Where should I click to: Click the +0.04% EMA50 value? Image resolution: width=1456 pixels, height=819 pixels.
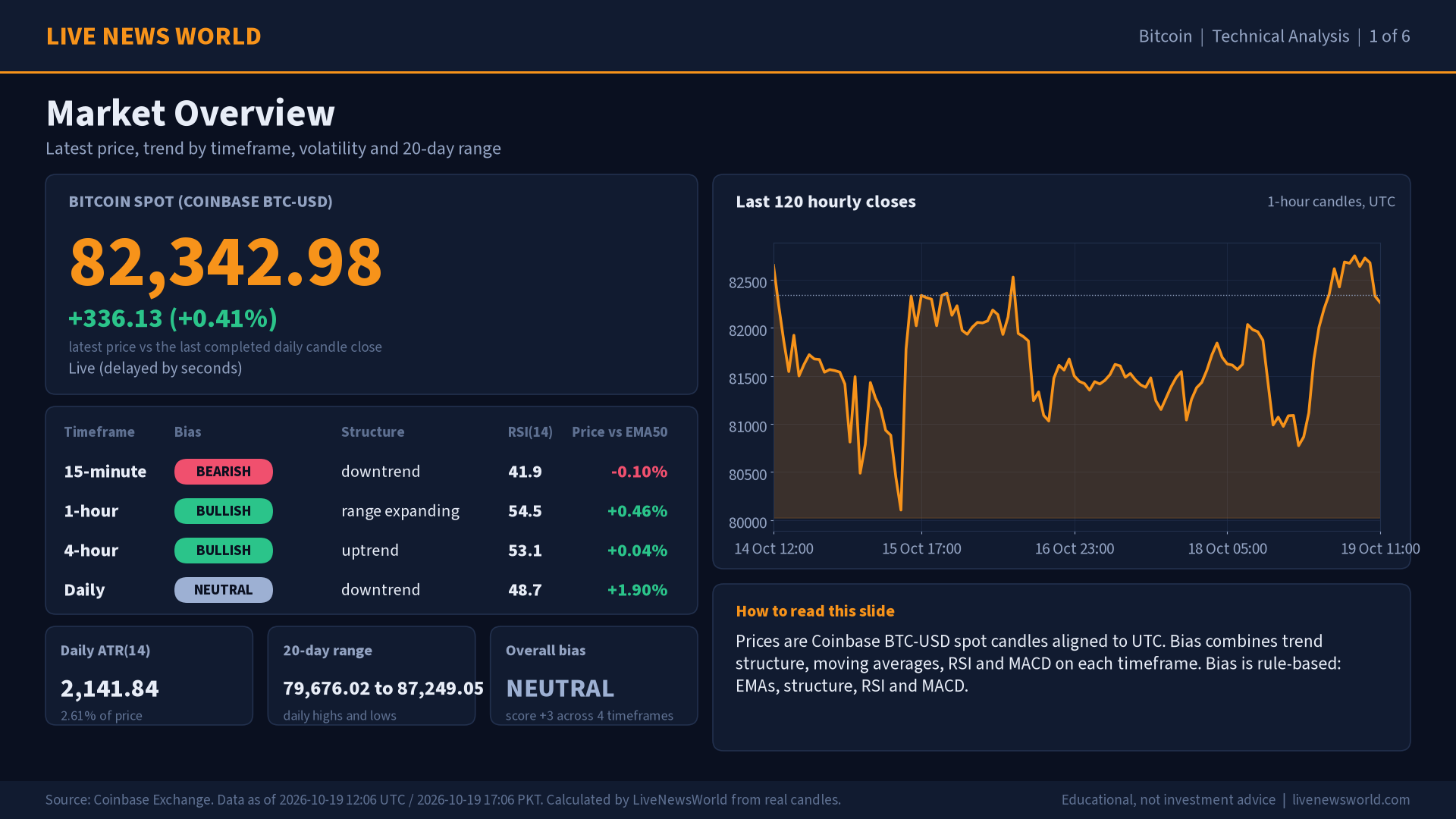point(637,551)
